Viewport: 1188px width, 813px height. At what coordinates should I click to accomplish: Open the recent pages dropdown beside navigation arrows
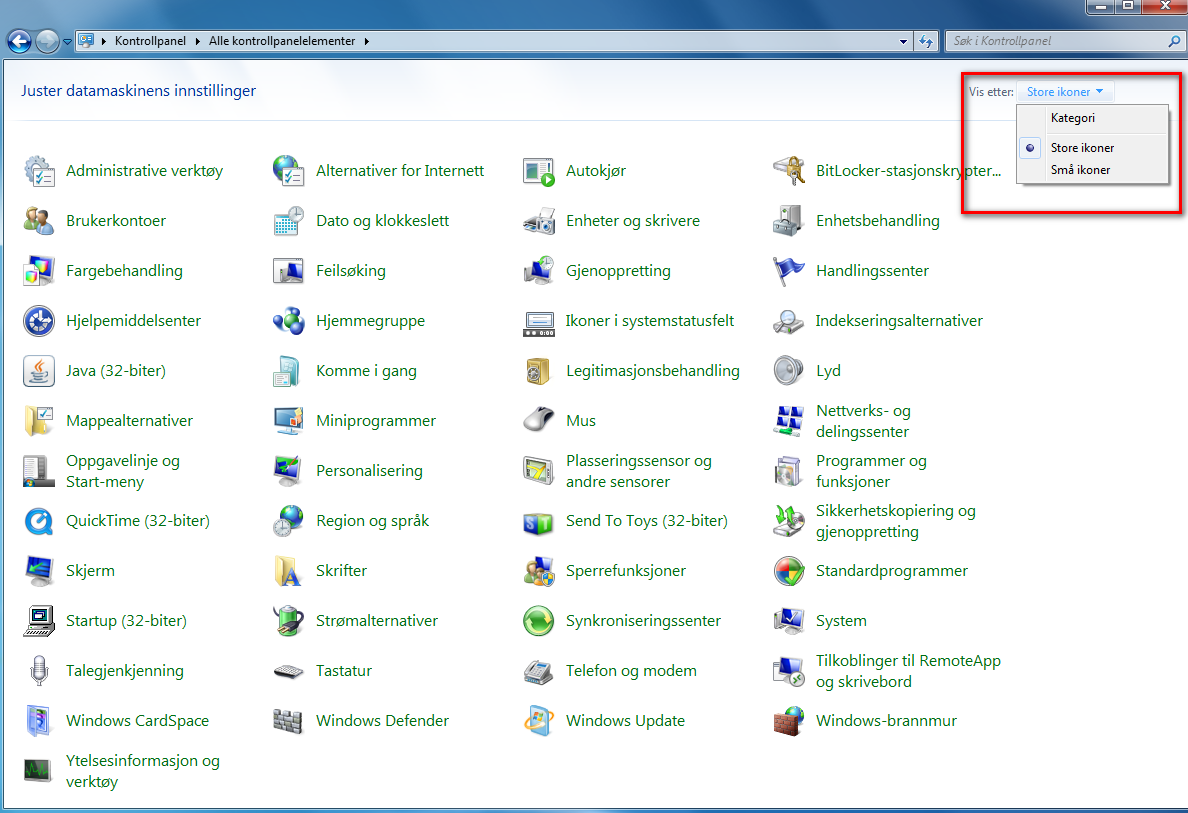coord(67,42)
